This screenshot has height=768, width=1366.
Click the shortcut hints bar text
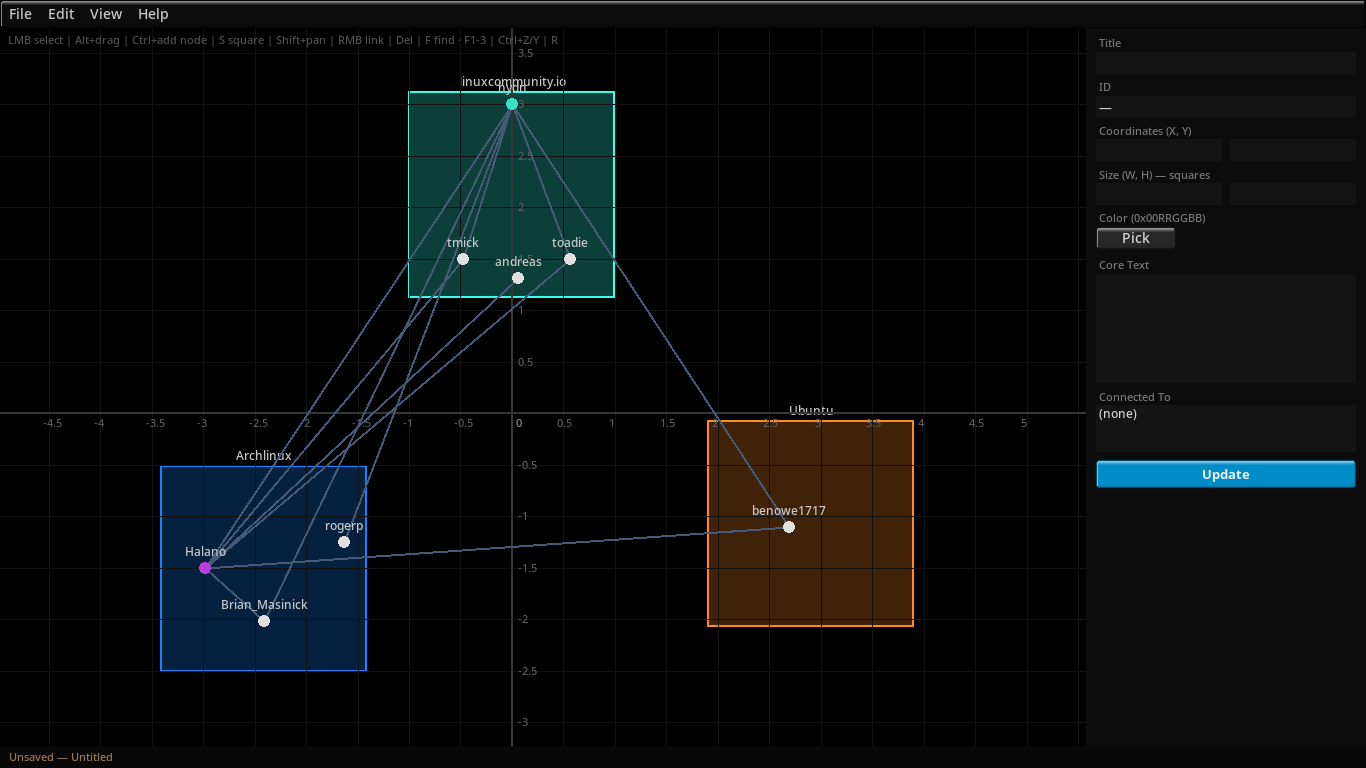[283, 41]
